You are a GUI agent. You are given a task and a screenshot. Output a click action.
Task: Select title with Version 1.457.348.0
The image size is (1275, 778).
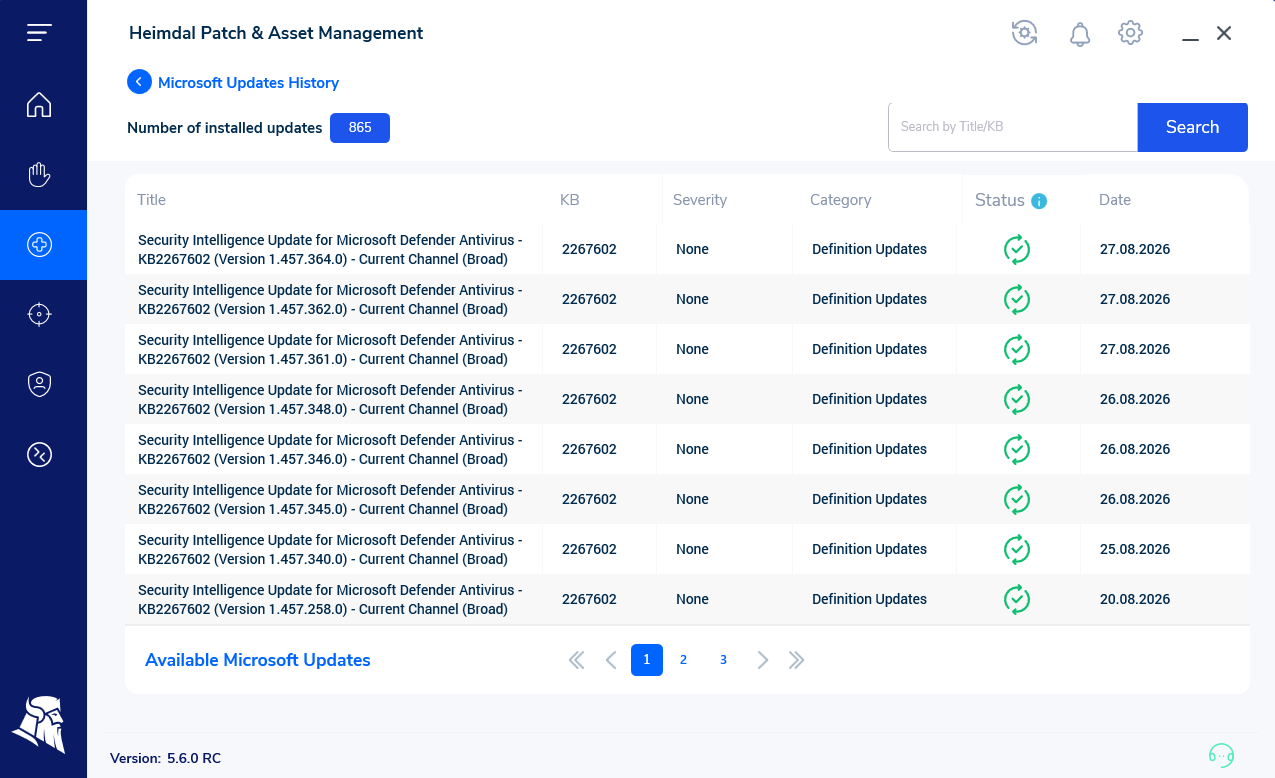[330, 399]
